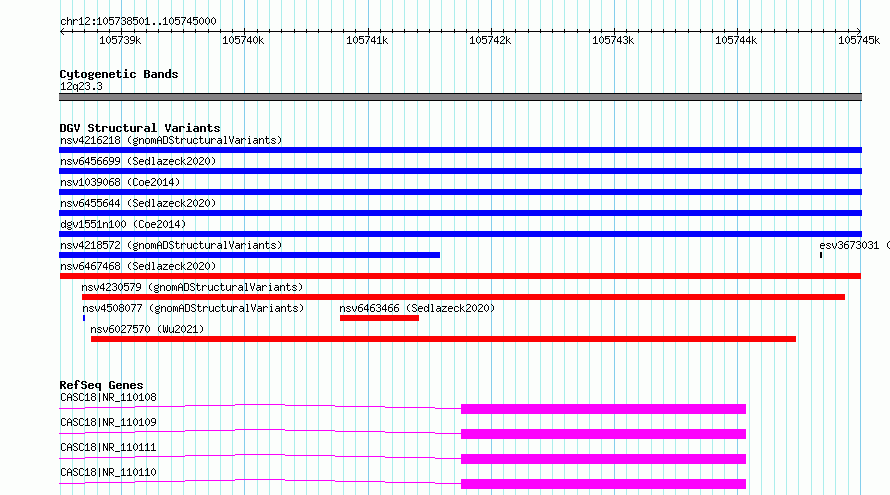This screenshot has width=890, height=495.
Task: Select the blue bar under nsv1039068
Action: [460, 192]
